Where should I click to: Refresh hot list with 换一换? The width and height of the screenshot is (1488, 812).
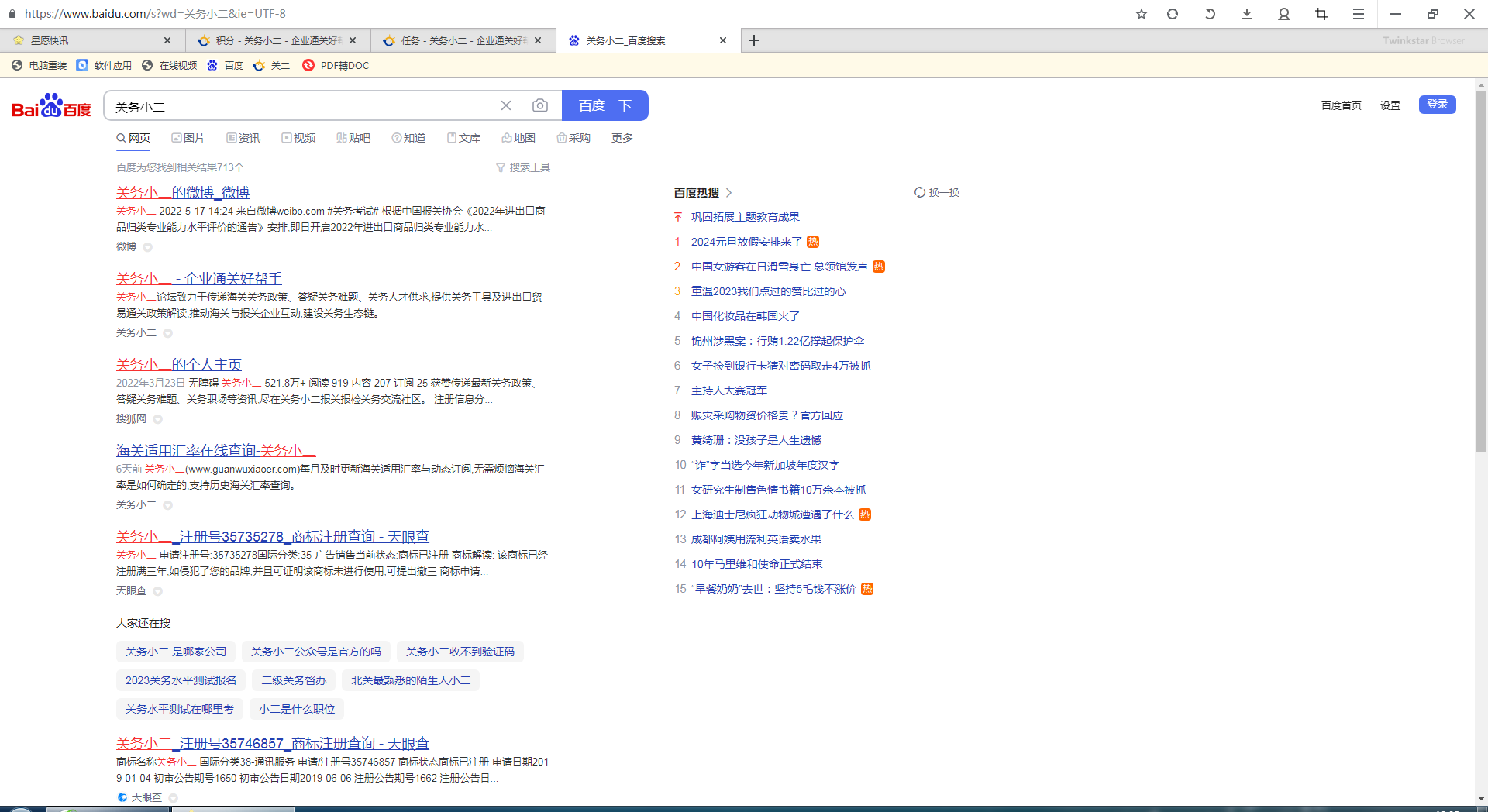[937, 192]
